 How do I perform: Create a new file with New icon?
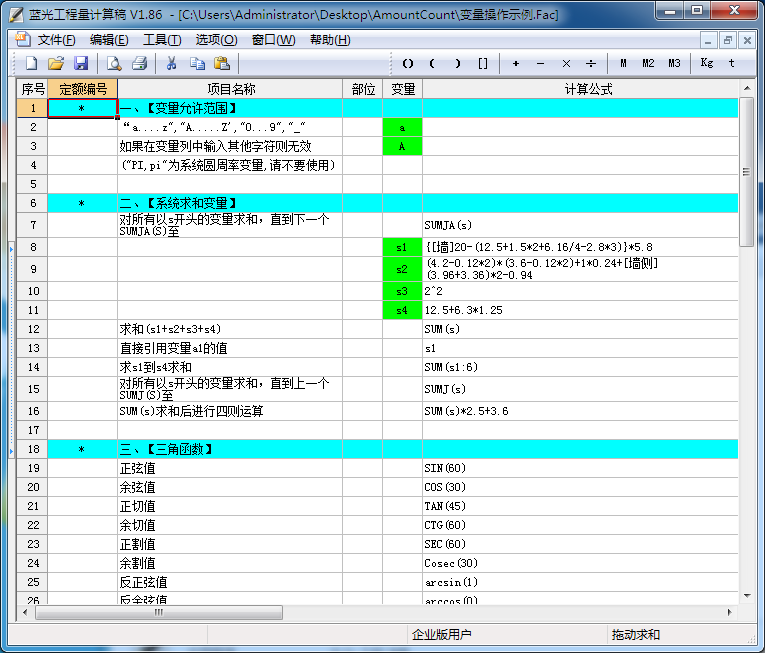pos(32,63)
